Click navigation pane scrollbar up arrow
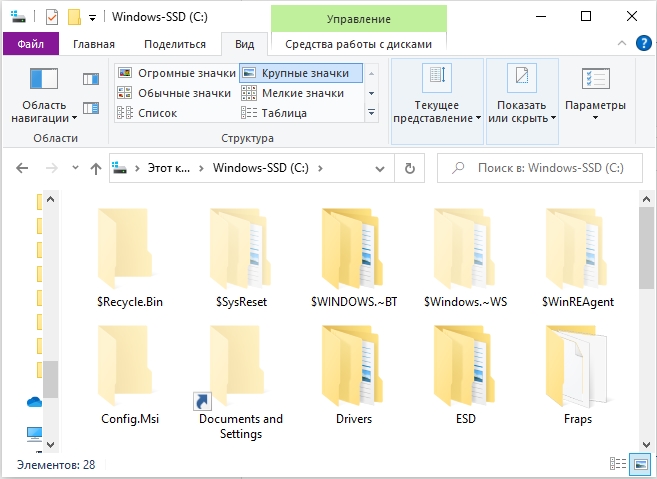 (x=50, y=199)
